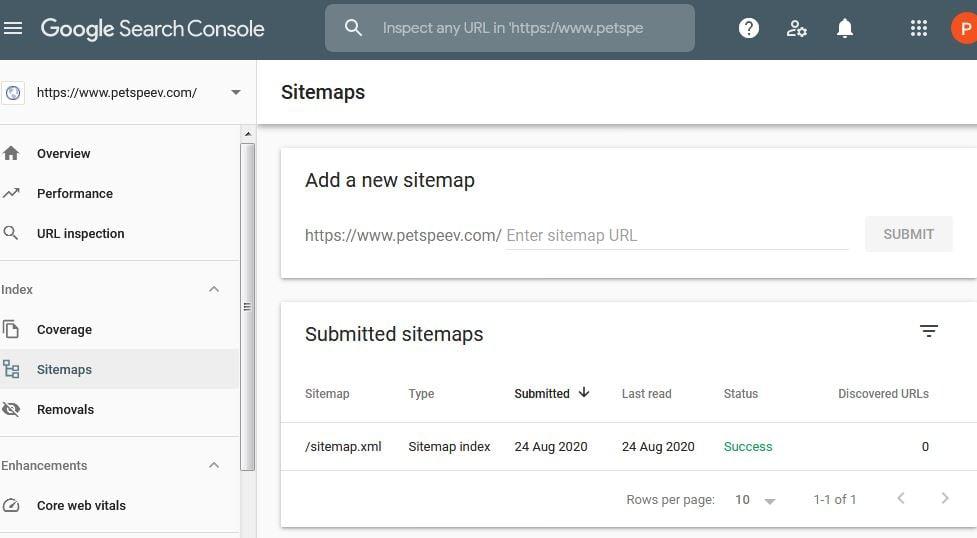Click the Discovered URLs column header
977x538 pixels.
click(x=884, y=394)
